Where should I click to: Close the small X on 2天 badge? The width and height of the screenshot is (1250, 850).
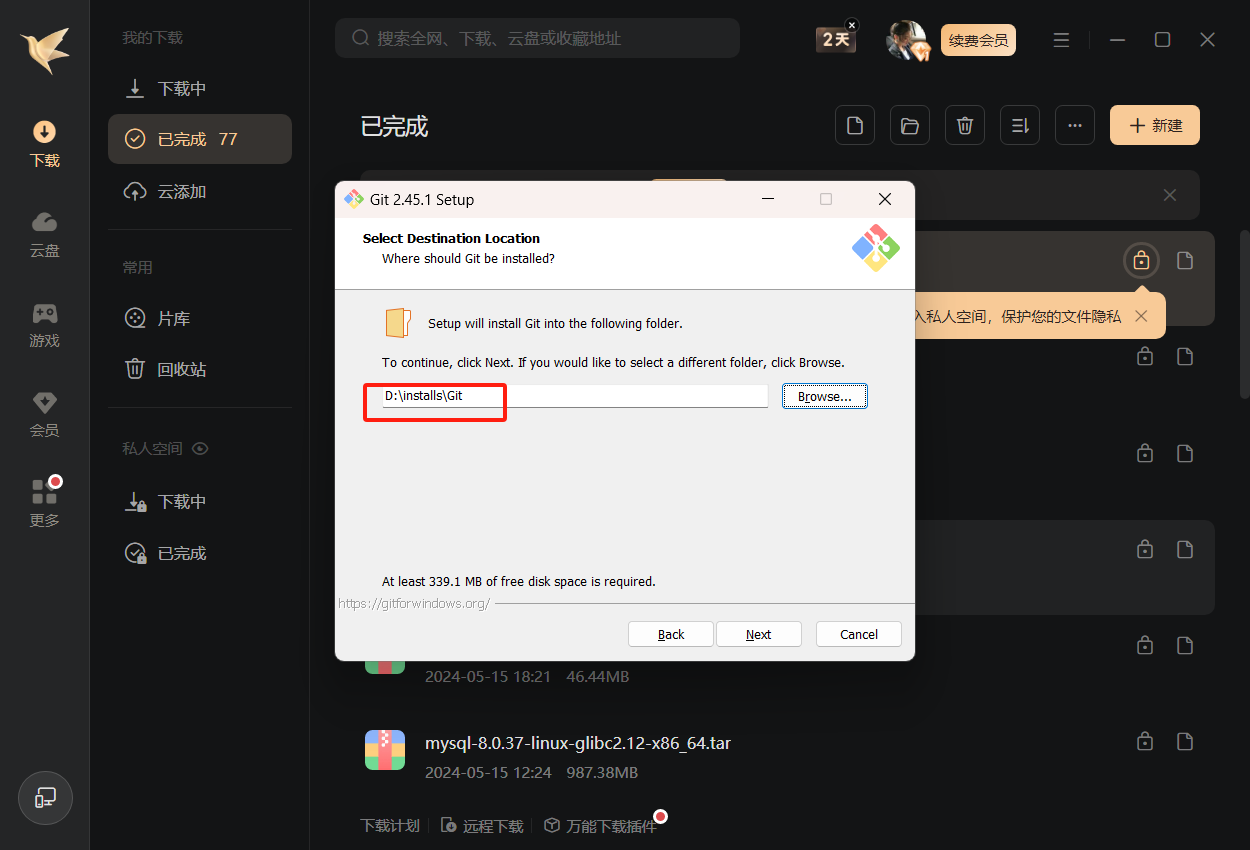(x=852, y=24)
